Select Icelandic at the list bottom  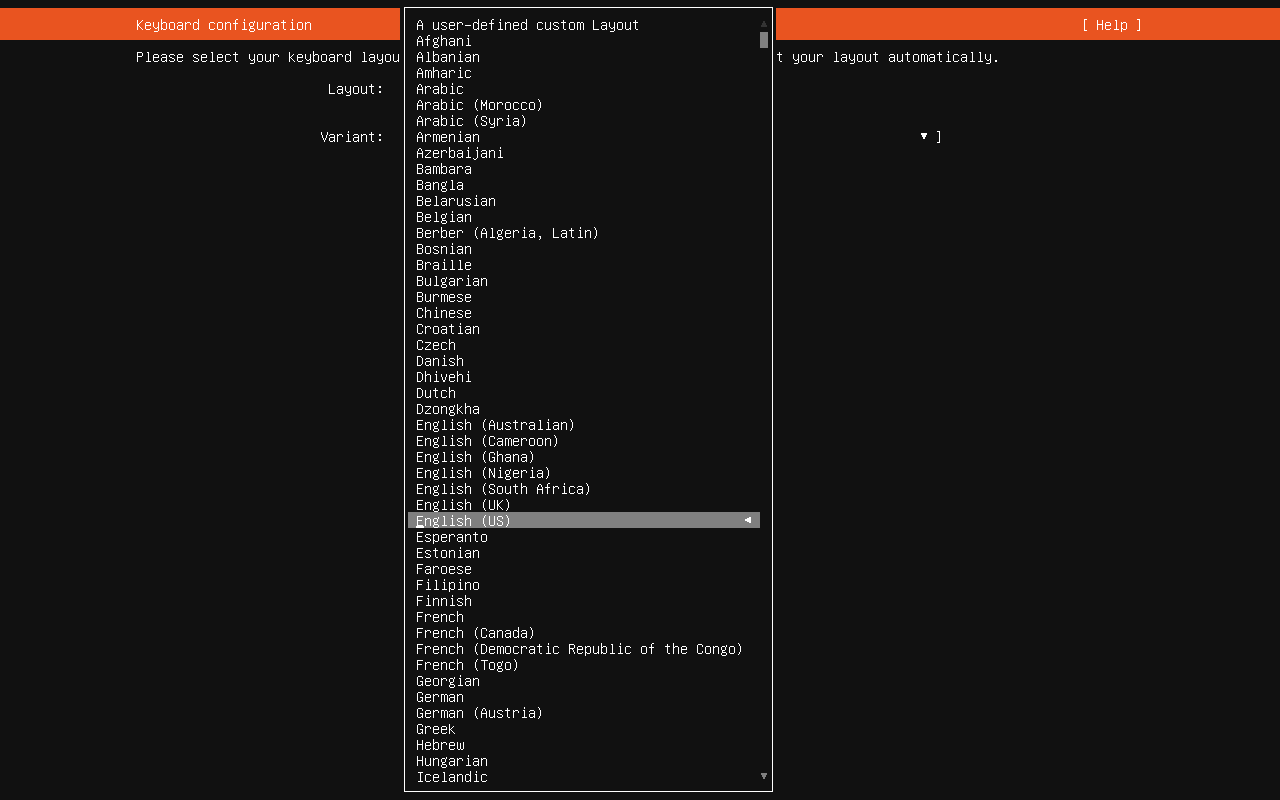coord(451,777)
